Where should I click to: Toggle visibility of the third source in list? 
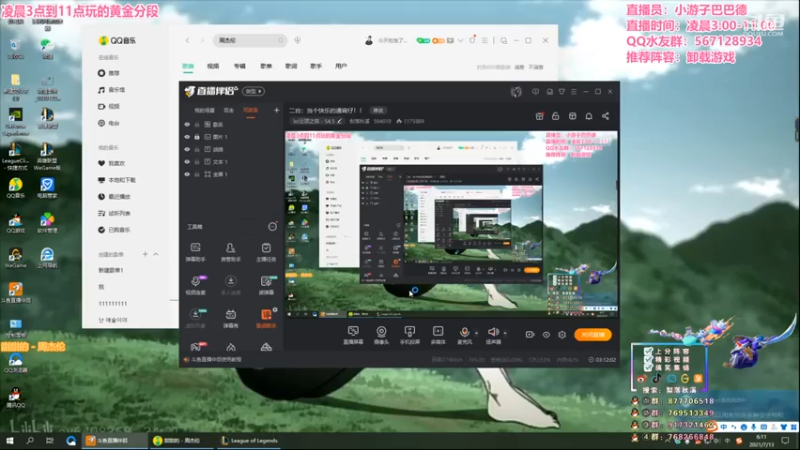187,149
